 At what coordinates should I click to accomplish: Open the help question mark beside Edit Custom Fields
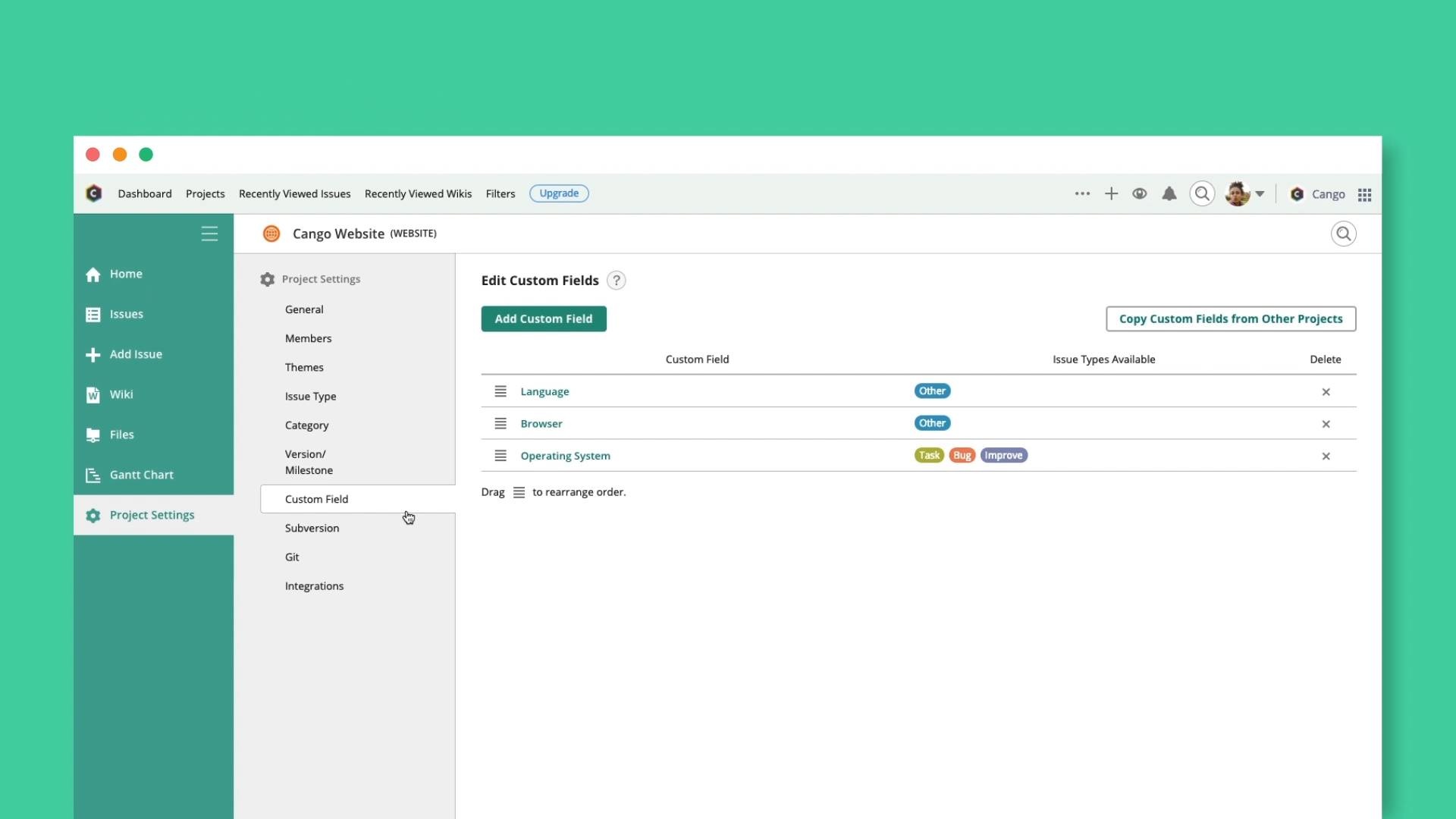617,280
